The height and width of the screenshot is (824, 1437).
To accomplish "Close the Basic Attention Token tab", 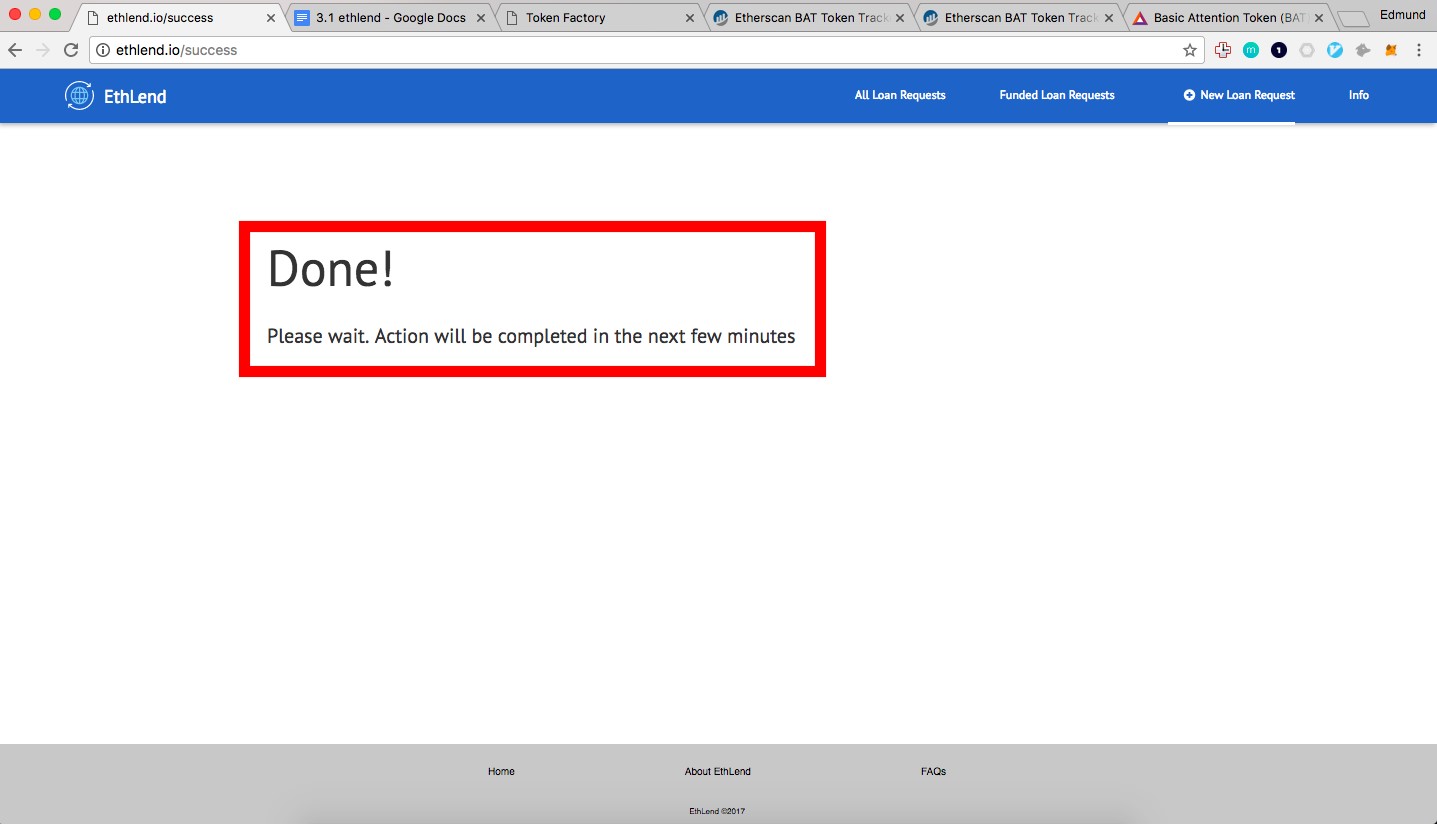I will [x=1318, y=18].
